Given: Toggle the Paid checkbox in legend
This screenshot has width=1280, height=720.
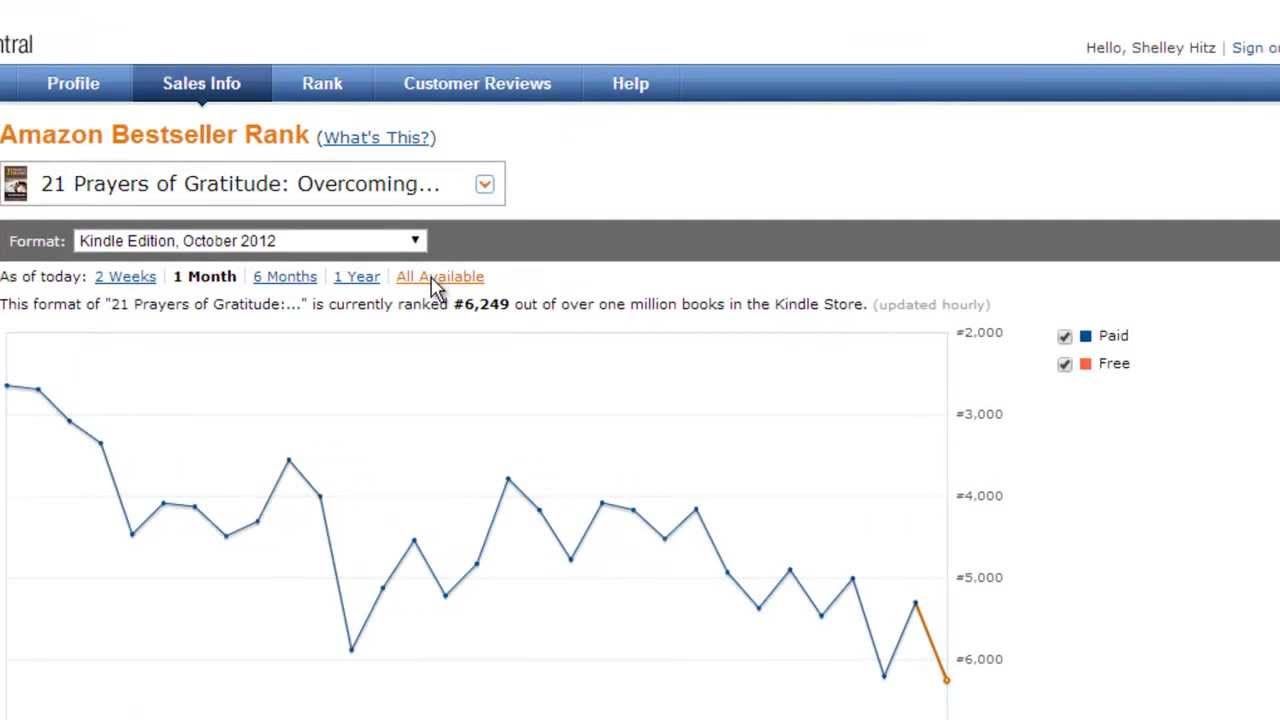Looking at the screenshot, I should click(1065, 337).
